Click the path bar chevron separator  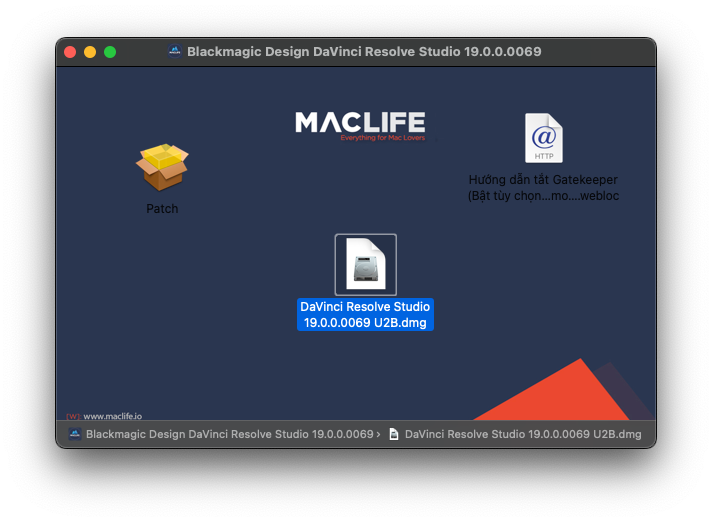[x=378, y=434]
